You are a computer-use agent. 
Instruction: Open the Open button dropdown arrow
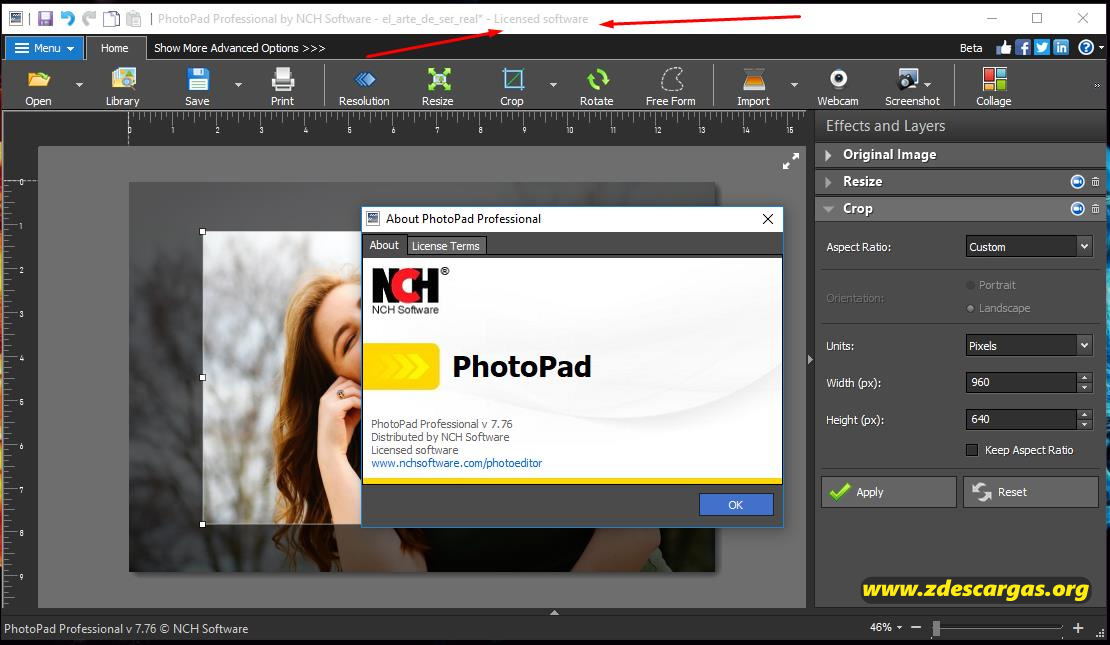coord(79,85)
